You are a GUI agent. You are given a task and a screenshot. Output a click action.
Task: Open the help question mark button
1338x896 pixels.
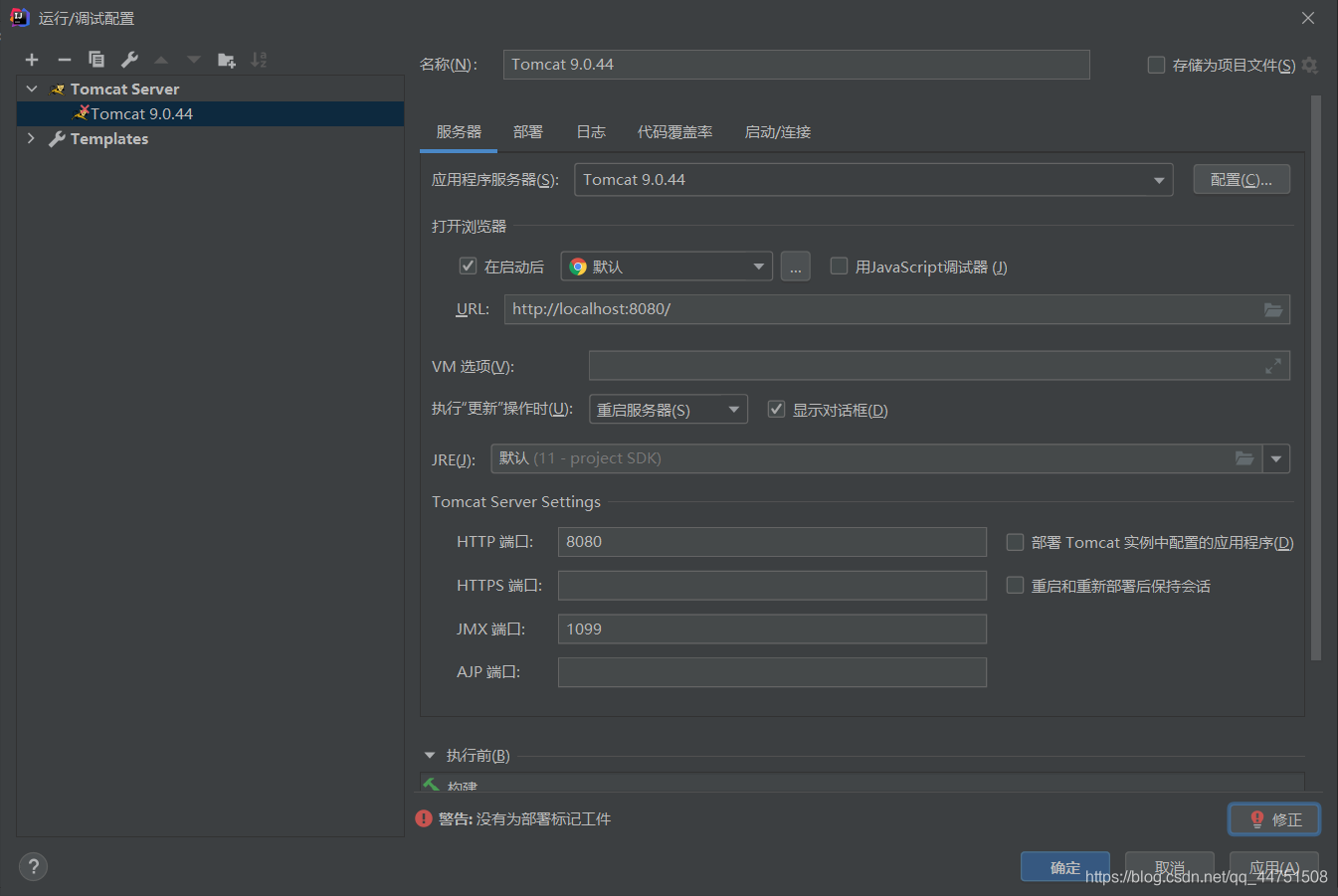(33, 866)
